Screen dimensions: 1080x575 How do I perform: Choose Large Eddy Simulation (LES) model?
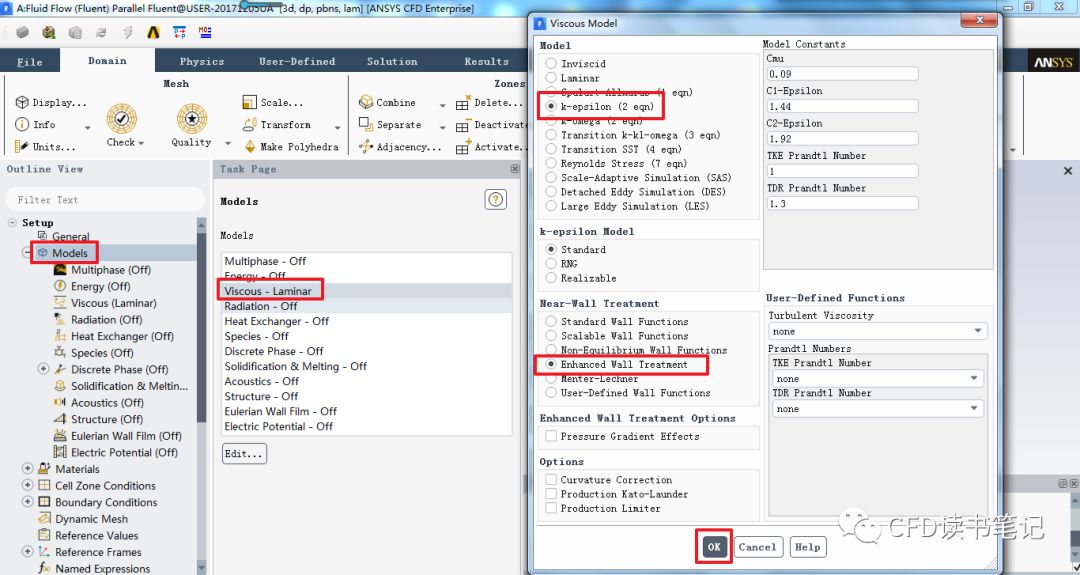click(x=551, y=206)
